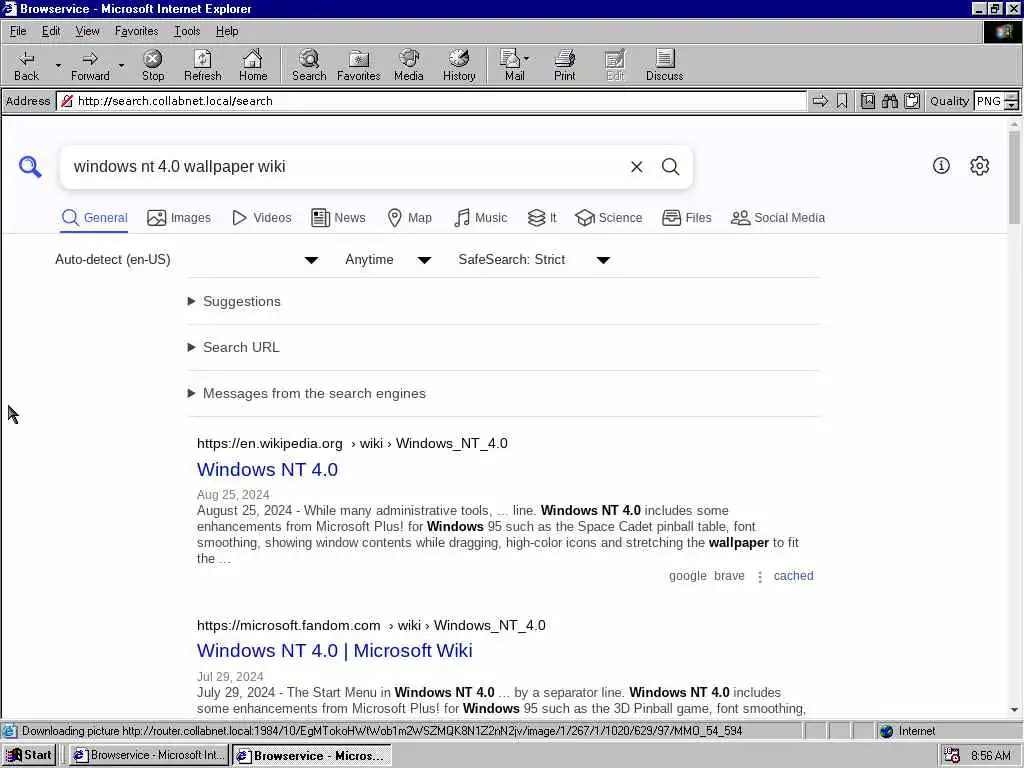Open the File menu
The width and height of the screenshot is (1024, 768).
click(x=18, y=31)
